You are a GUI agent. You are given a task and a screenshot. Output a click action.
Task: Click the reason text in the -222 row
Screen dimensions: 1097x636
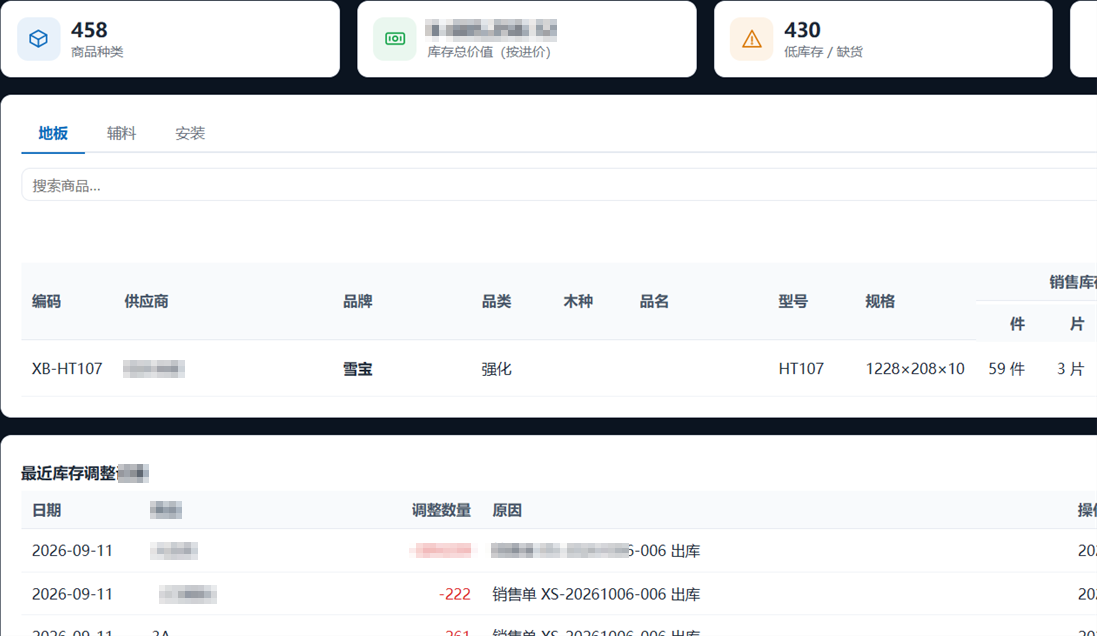coord(596,594)
